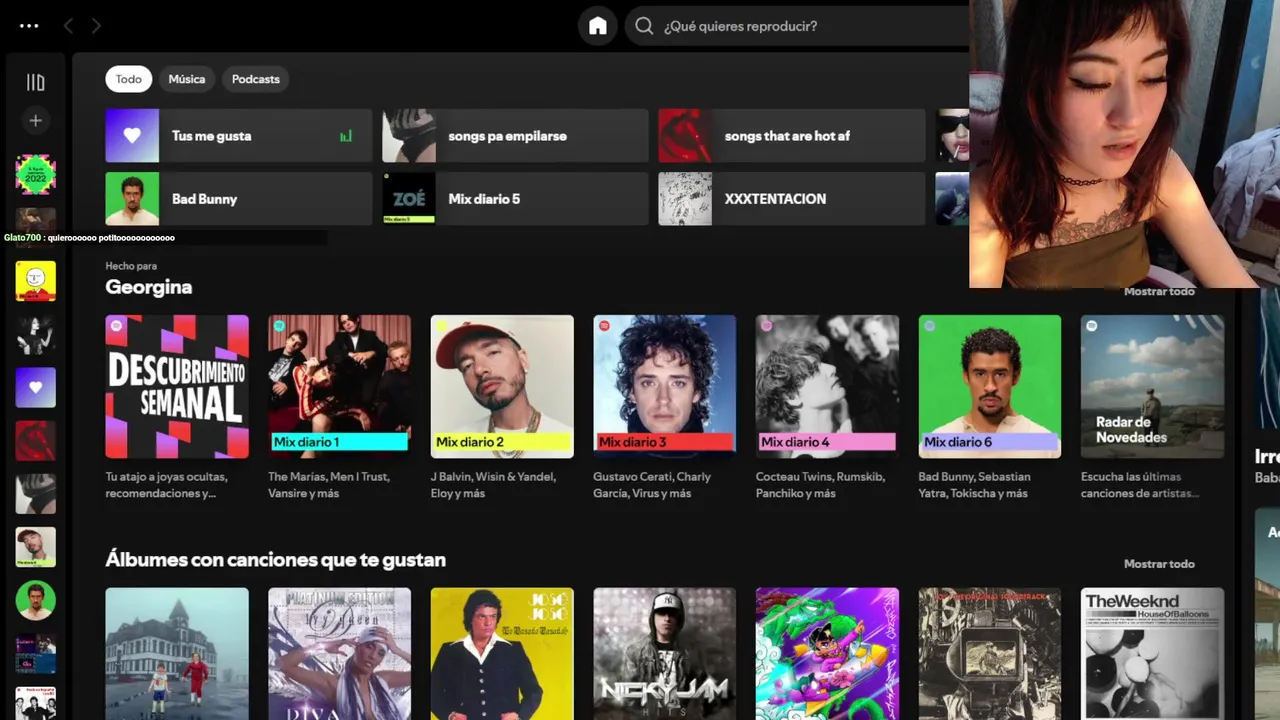This screenshot has width=1280, height=720.
Task: Open the 'Álbumes con canciones que te gustan' heading
Action: tap(276, 560)
